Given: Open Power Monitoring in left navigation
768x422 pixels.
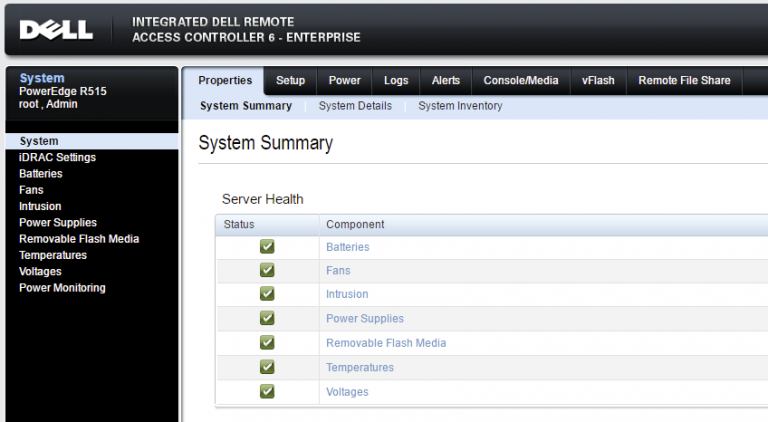Looking at the screenshot, I should [x=62, y=288].
